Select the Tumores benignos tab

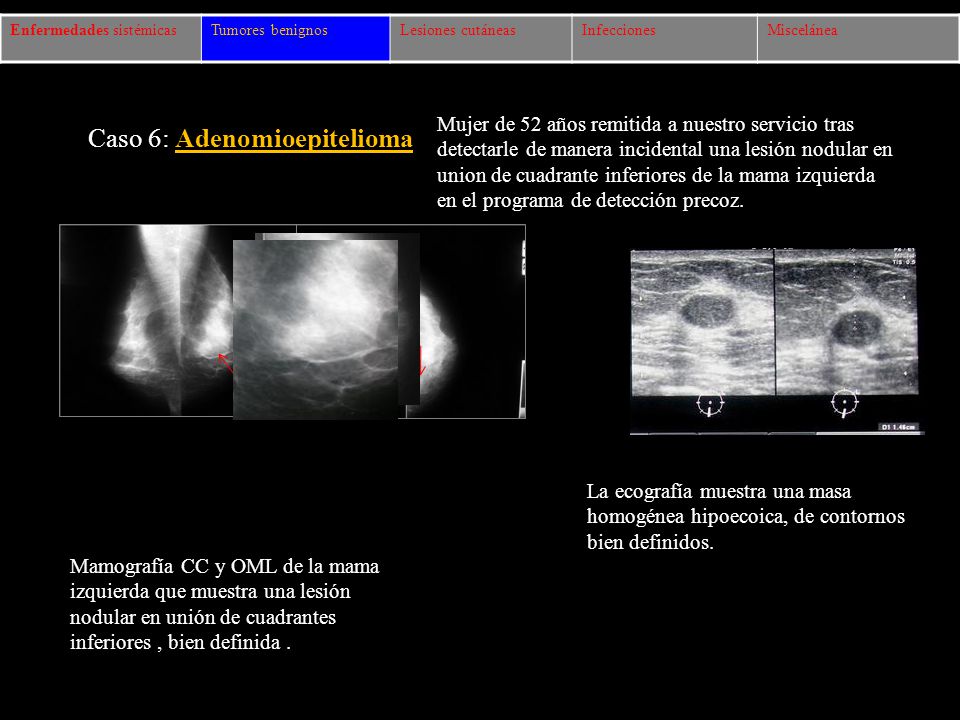click(x=296, y=39)
